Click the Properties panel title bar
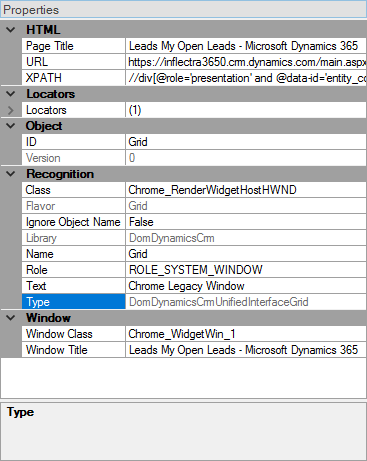367x461 pixels. 183,9
